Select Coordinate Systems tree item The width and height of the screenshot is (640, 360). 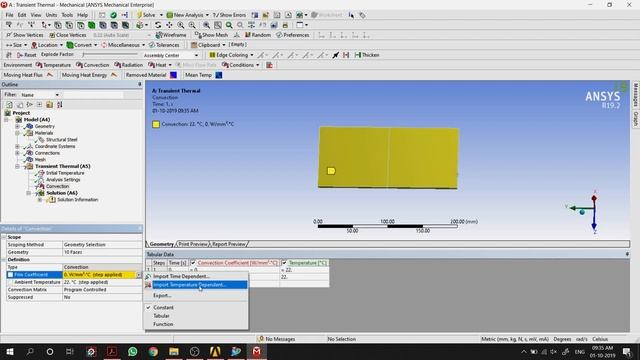[55, 146]
